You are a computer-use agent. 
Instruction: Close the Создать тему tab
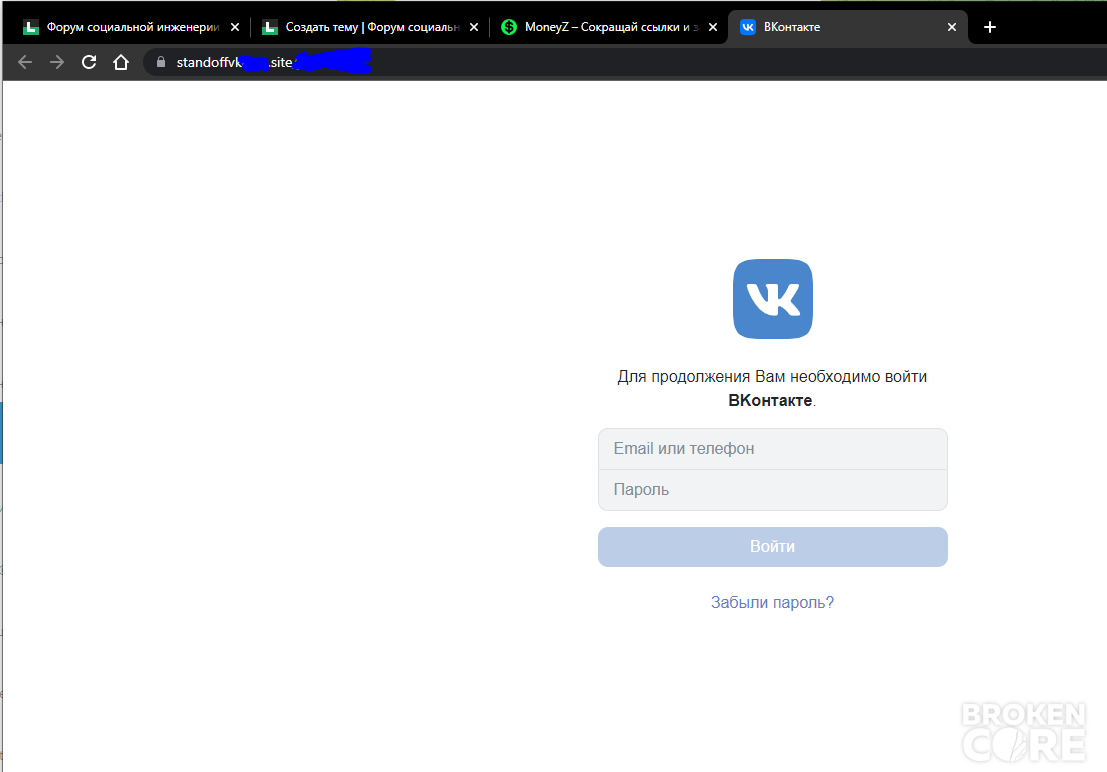[474, 27]
